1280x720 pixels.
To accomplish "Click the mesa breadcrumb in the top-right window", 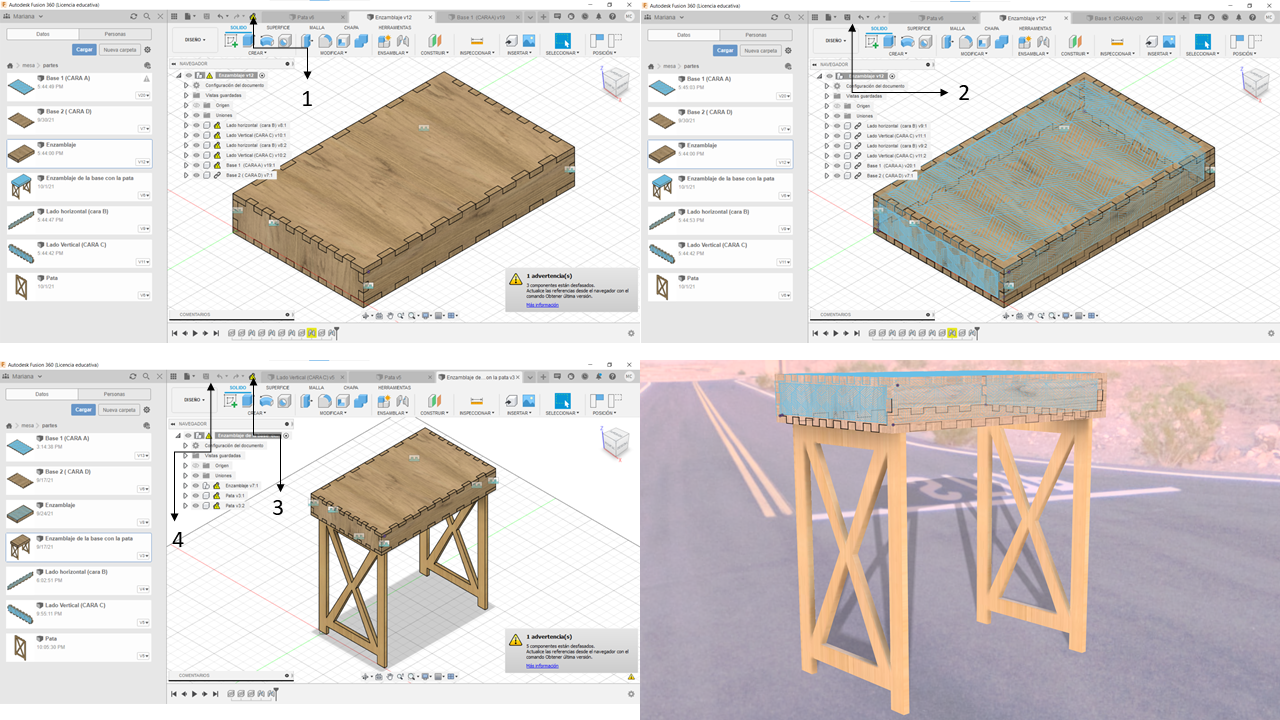I will 669,64.
